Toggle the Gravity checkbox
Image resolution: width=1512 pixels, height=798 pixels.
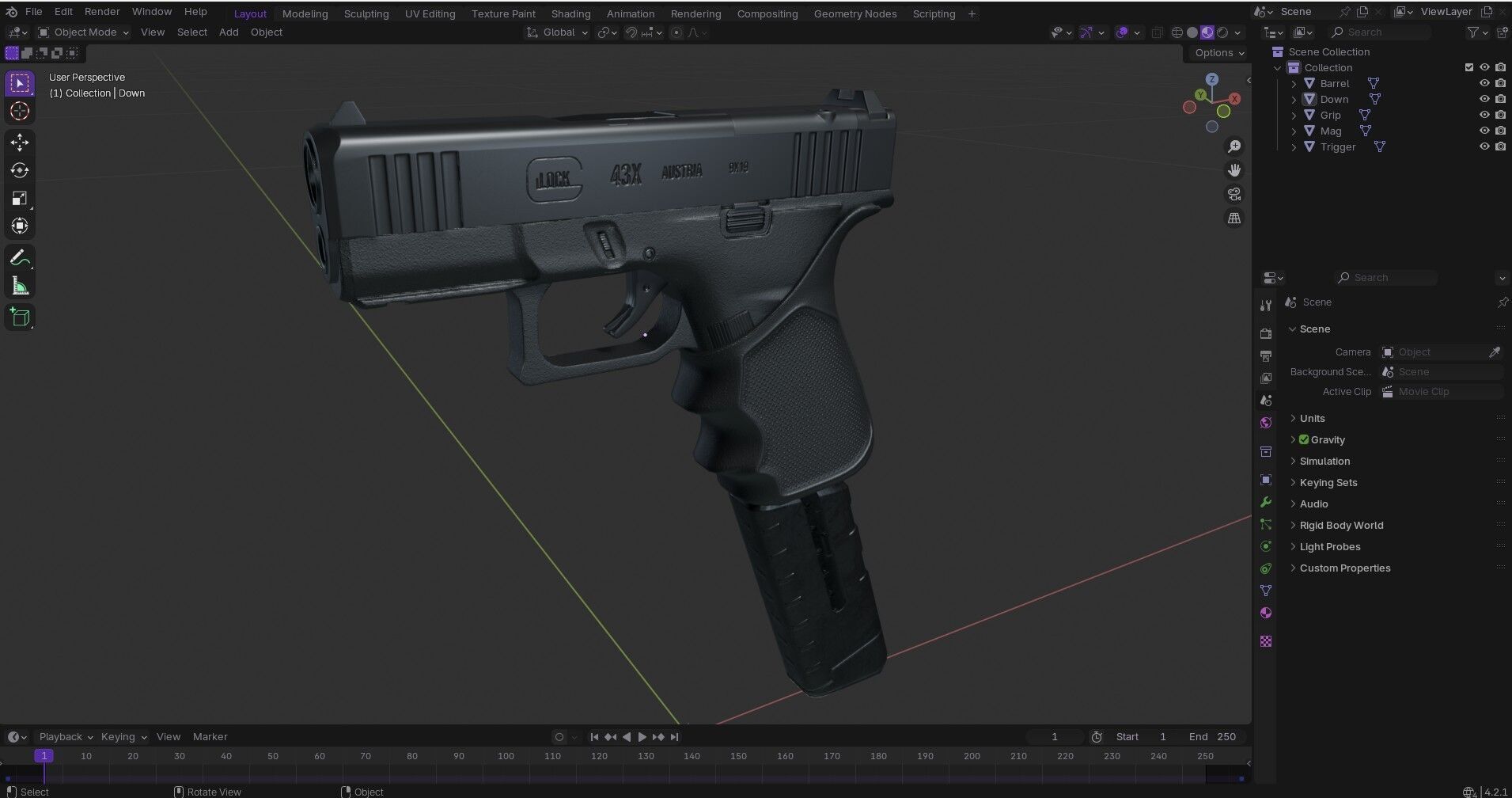[1304, 439]
